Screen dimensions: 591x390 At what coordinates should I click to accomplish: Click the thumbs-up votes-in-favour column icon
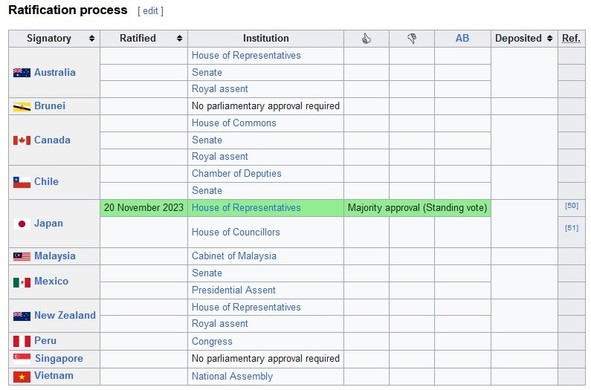[366, 38]
